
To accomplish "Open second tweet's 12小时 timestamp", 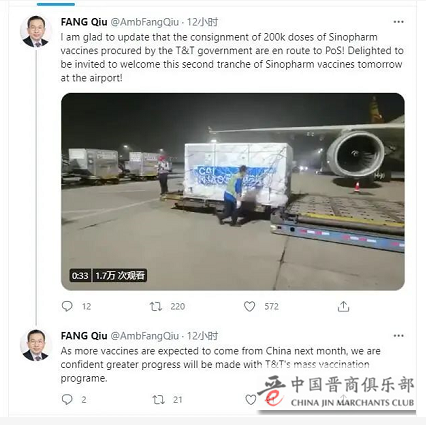I will coord(202,336).
